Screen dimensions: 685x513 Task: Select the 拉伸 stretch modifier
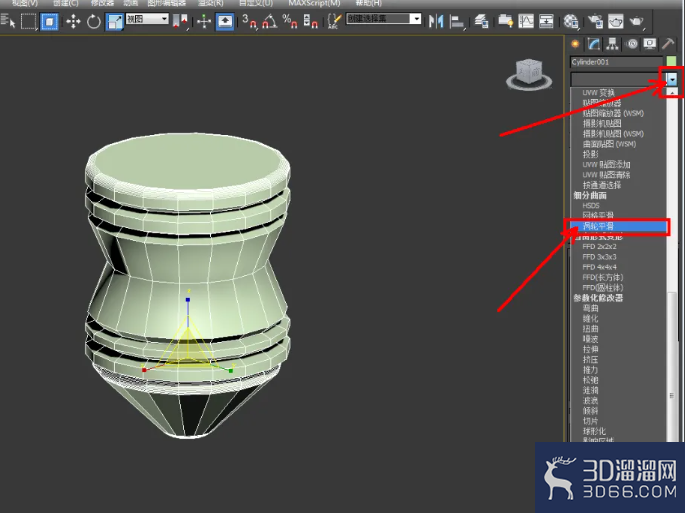coord(590,349)
